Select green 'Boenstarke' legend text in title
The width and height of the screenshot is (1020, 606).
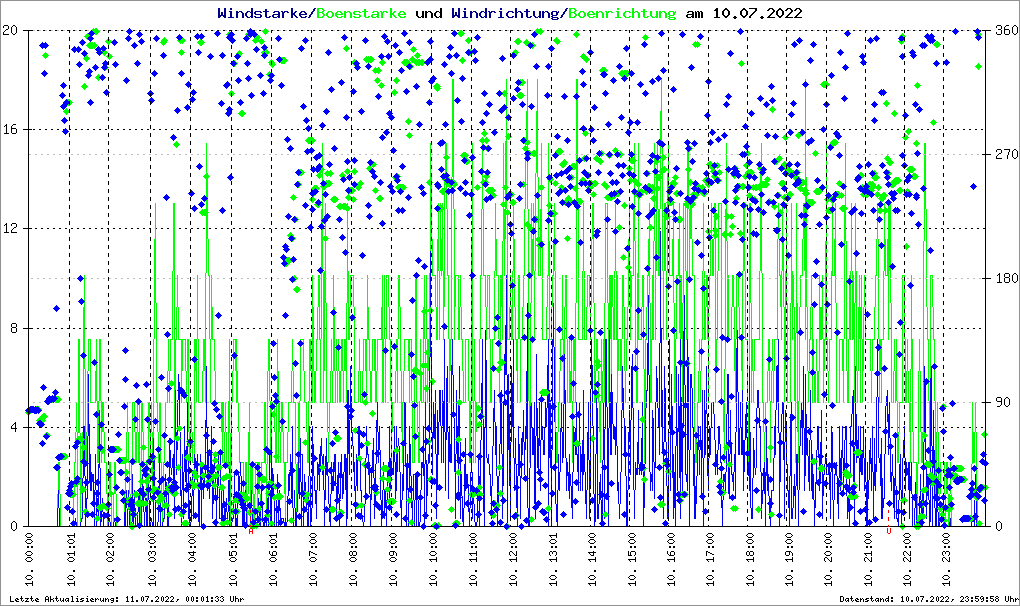point(361,14)
